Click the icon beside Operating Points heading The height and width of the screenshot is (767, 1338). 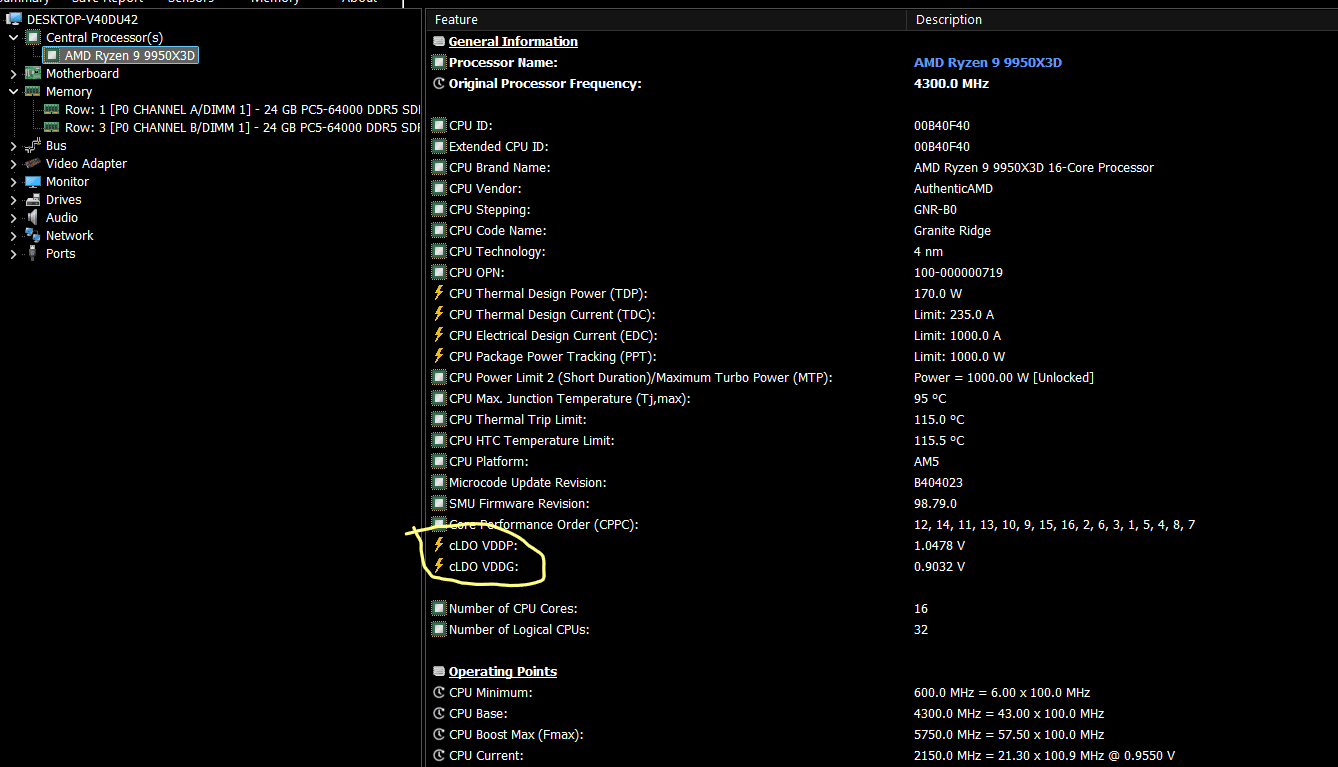pos(438,671)
